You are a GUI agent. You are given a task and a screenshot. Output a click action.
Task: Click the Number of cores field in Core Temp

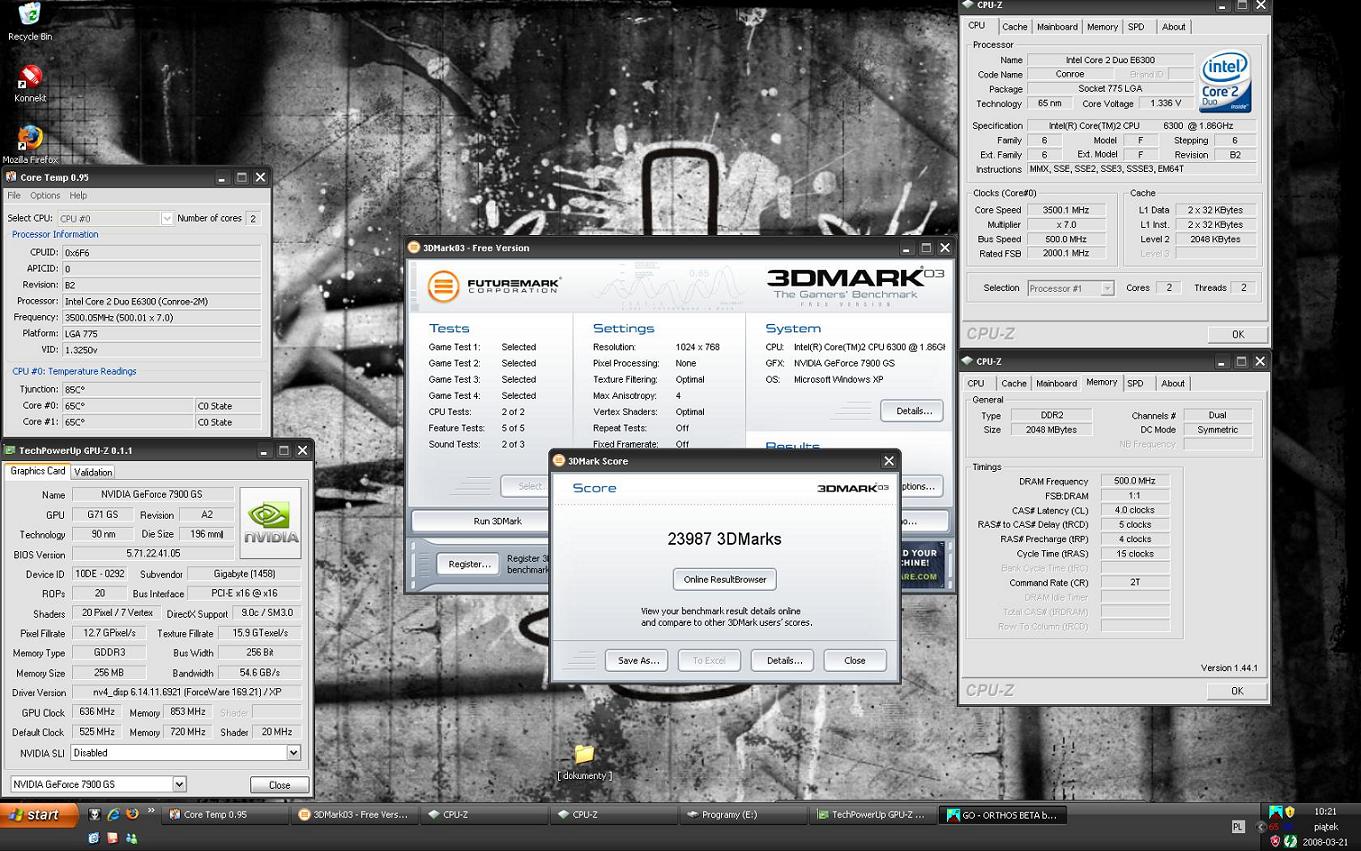[x=253, y=218]
